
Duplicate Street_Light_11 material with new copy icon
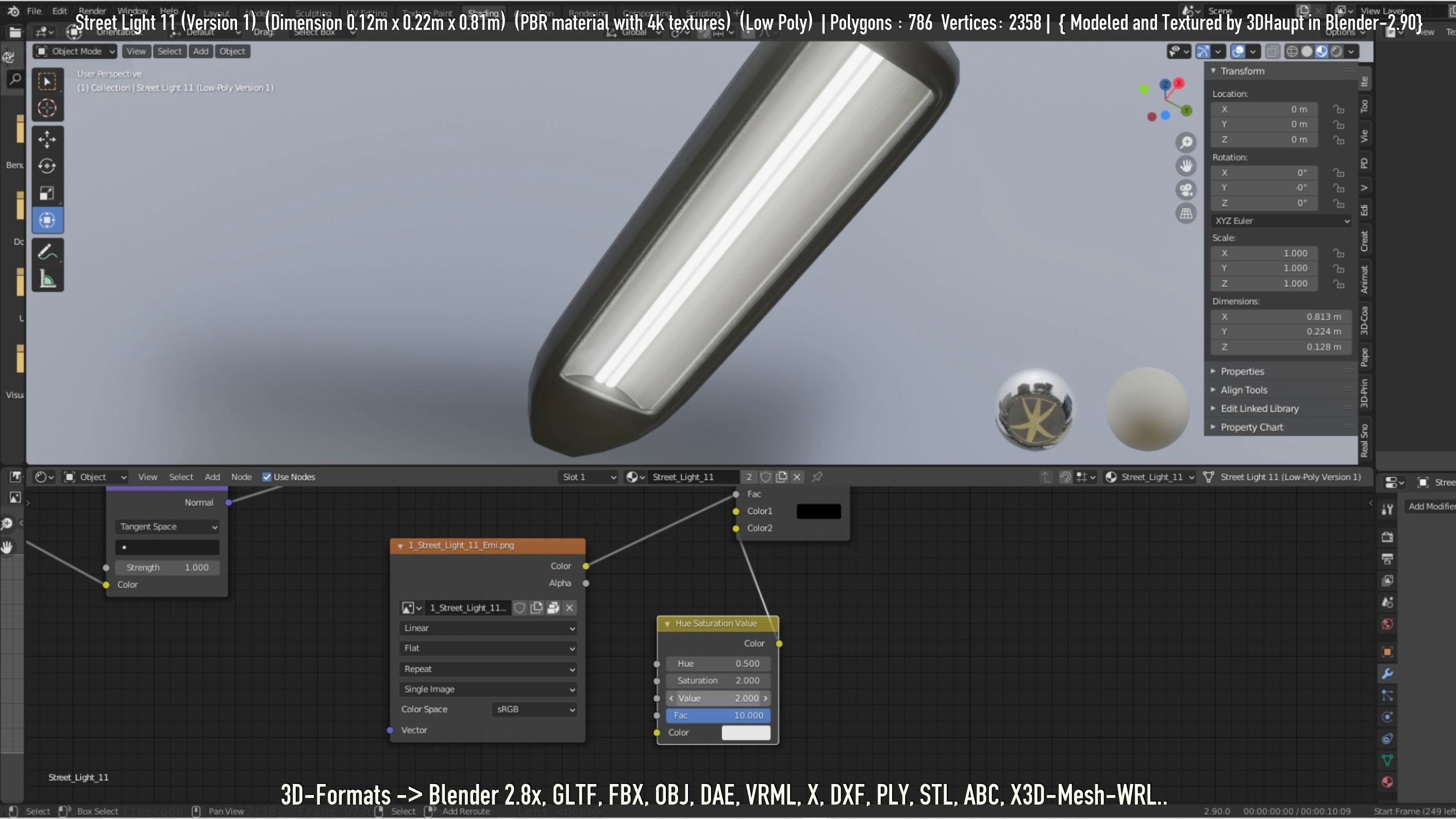781,477
